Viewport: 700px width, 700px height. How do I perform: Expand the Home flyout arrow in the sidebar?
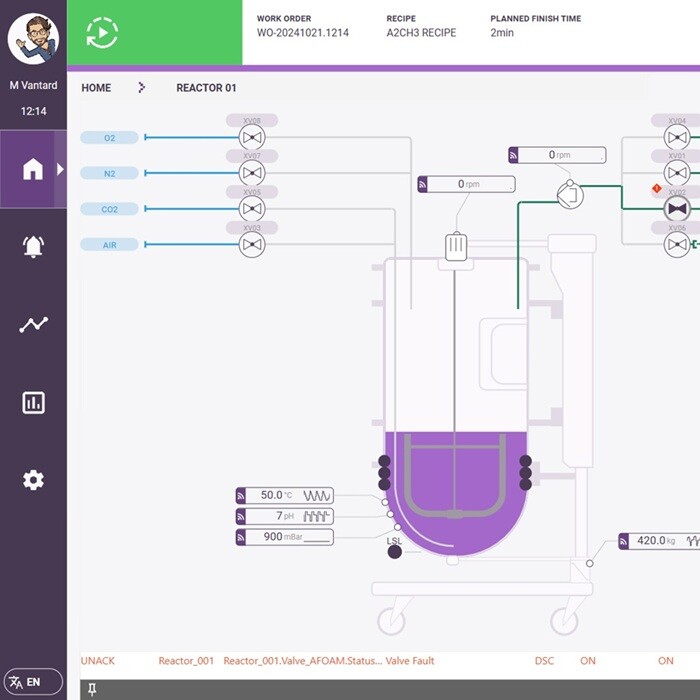click(60, 169)
